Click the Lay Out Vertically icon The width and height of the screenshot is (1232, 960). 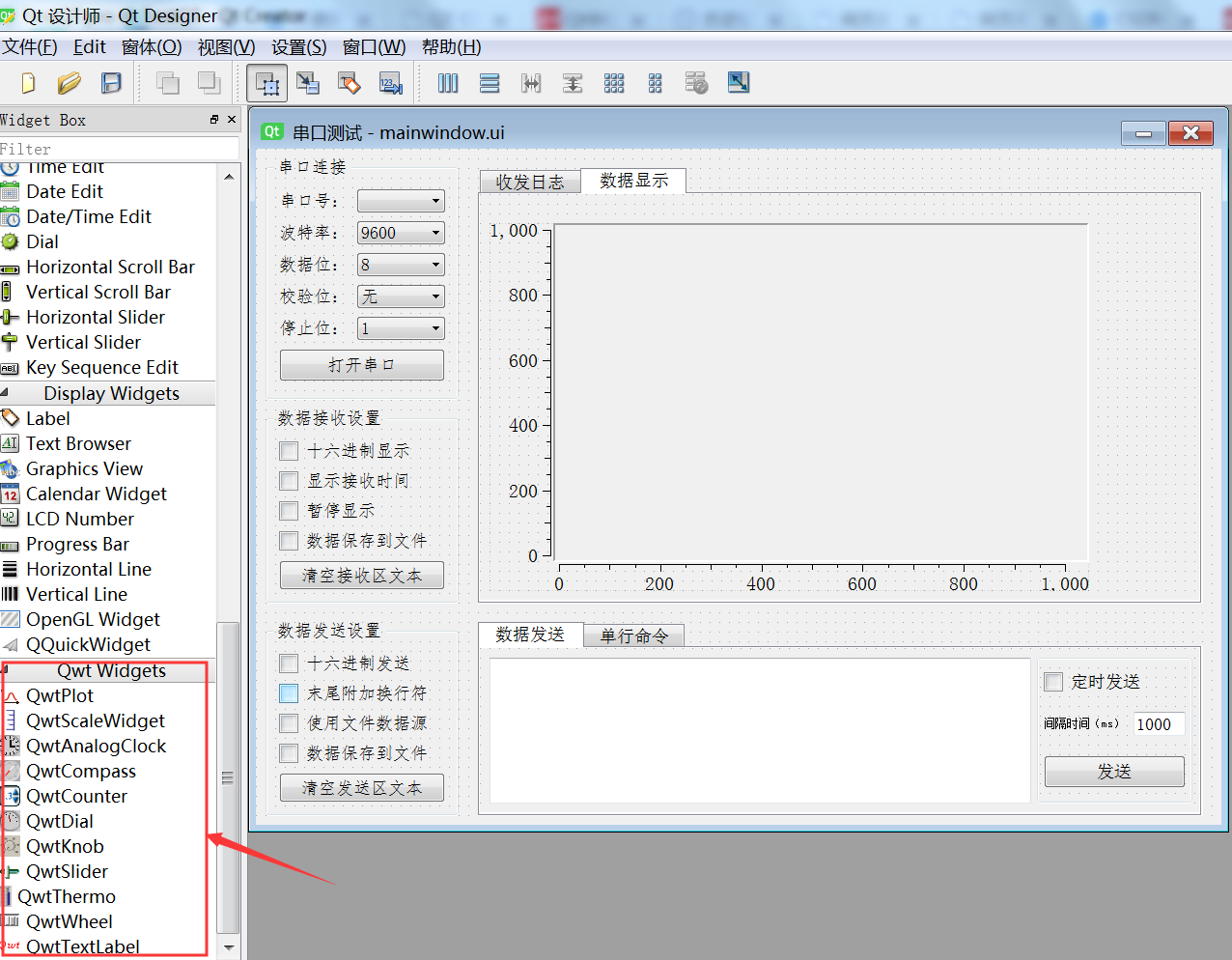pyautogui.click(x=490, y=83)
